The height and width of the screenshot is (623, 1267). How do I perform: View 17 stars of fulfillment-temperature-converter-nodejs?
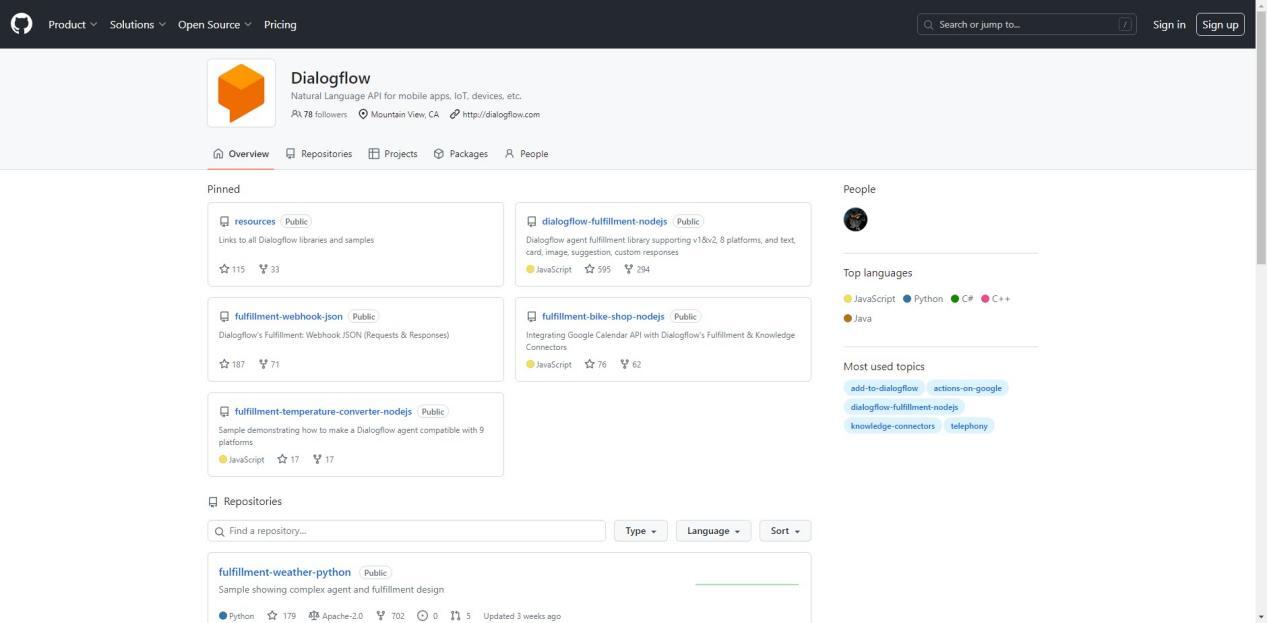(x=288, y=459)
